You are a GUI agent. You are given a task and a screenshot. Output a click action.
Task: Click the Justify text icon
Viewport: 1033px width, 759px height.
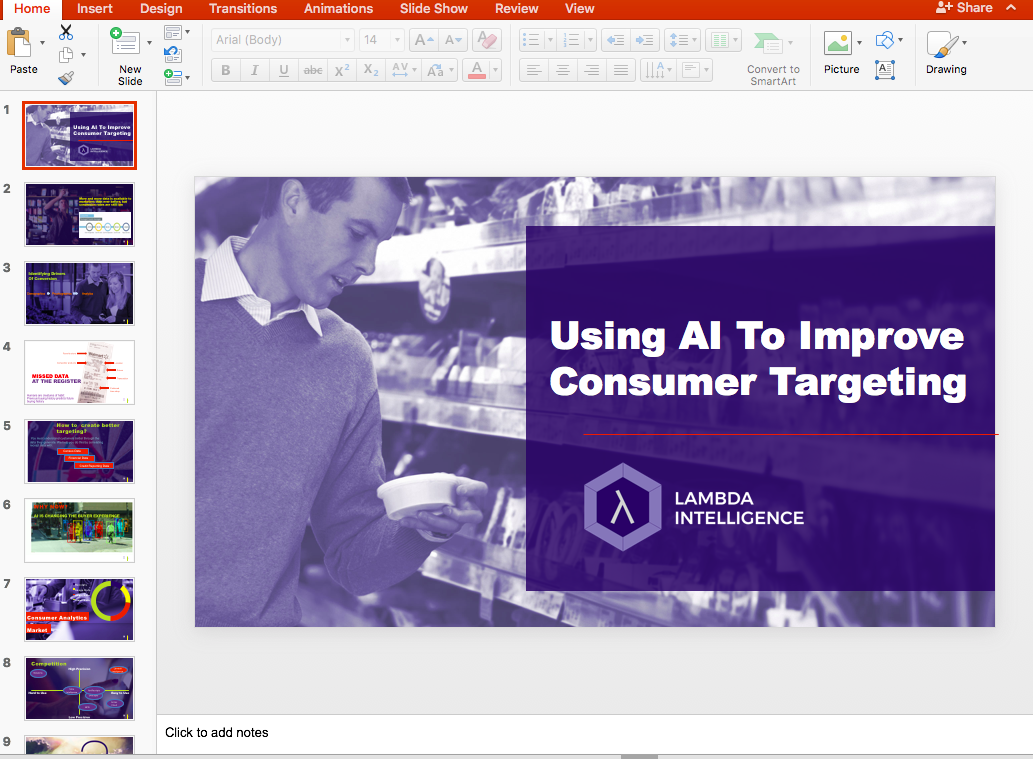click(x=621, y=70)
